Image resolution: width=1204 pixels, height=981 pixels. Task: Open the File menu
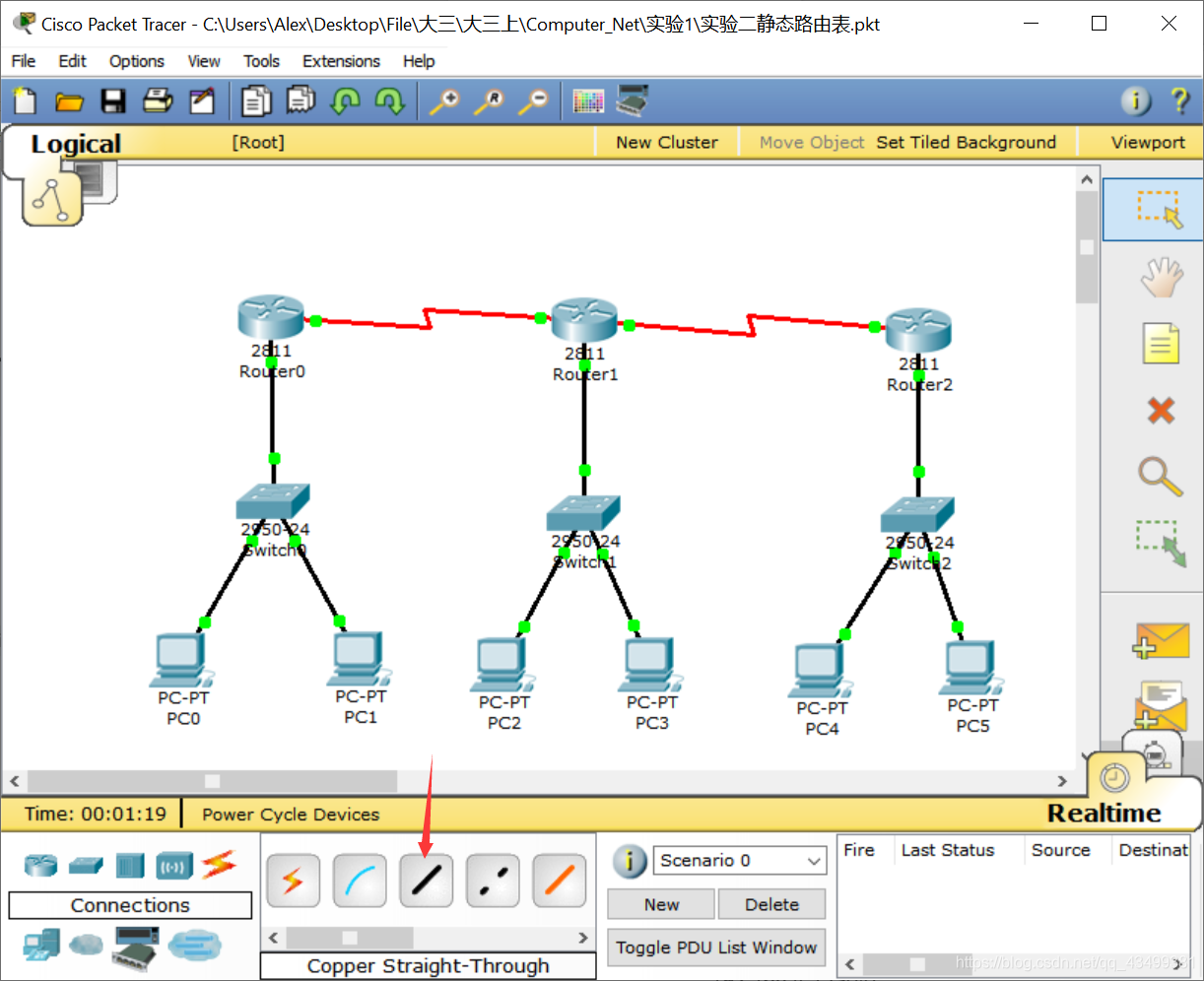[24, 61]
